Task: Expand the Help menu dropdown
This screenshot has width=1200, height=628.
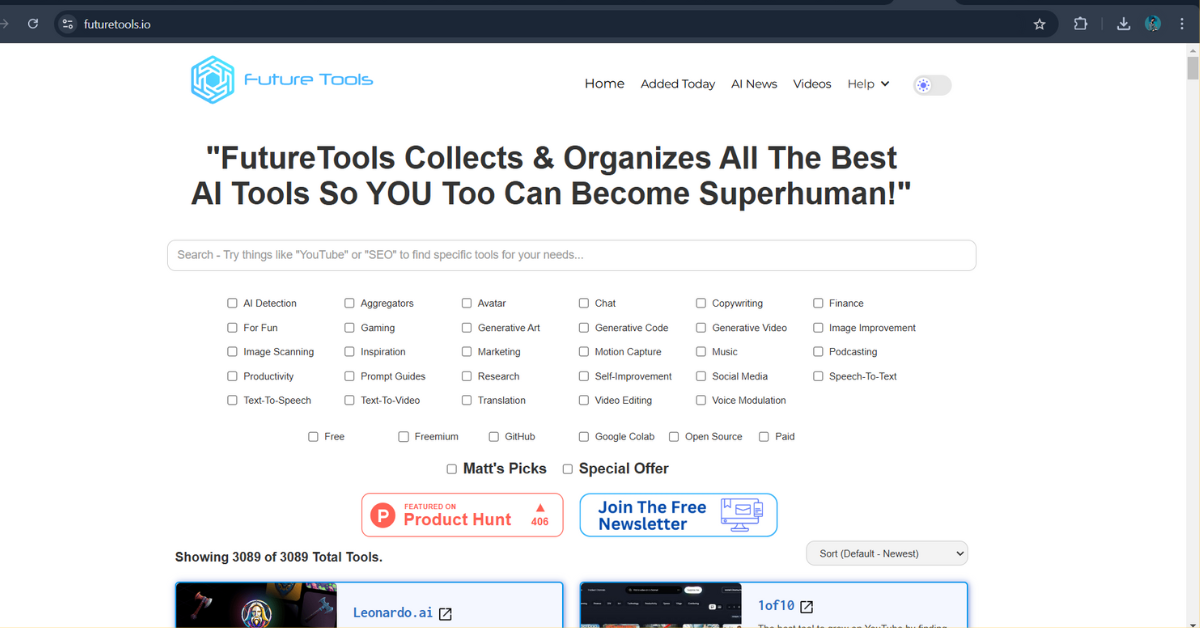Action: 868,84
